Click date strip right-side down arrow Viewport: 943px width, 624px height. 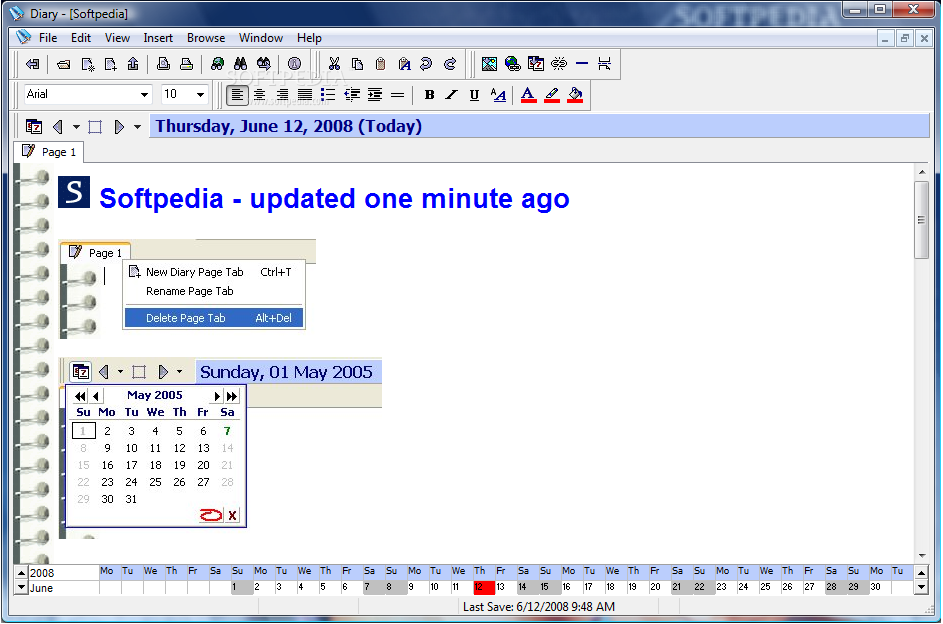[921, 587]
